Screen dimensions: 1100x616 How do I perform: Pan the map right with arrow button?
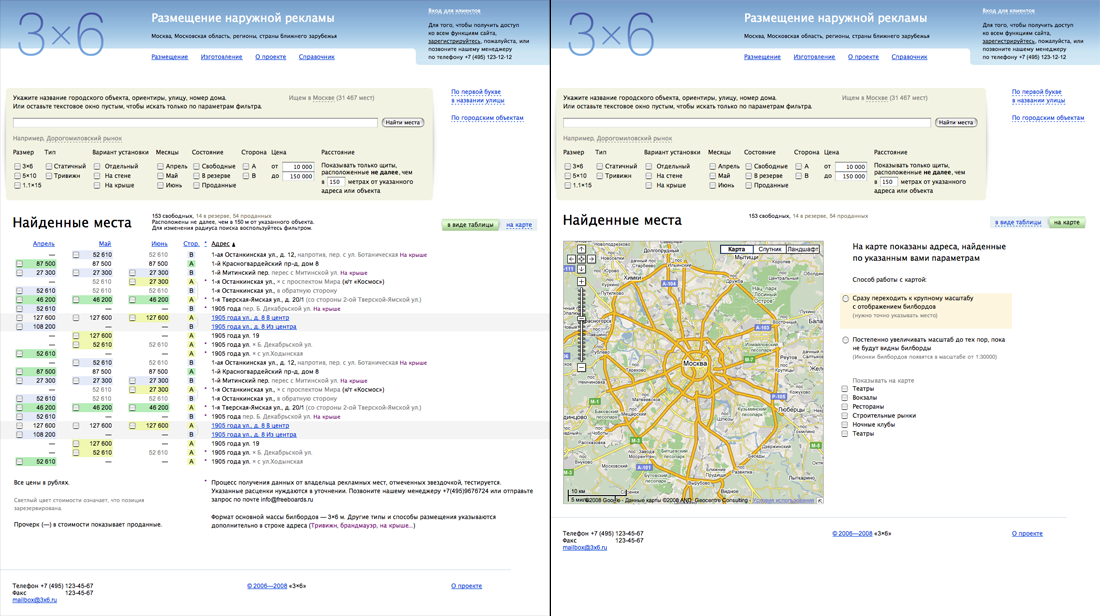(x=590, y=259)
